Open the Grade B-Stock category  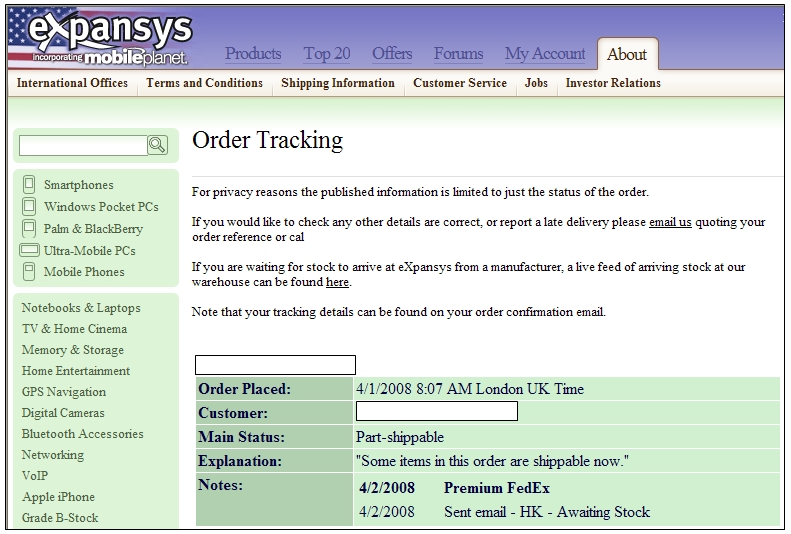(60, 517)
